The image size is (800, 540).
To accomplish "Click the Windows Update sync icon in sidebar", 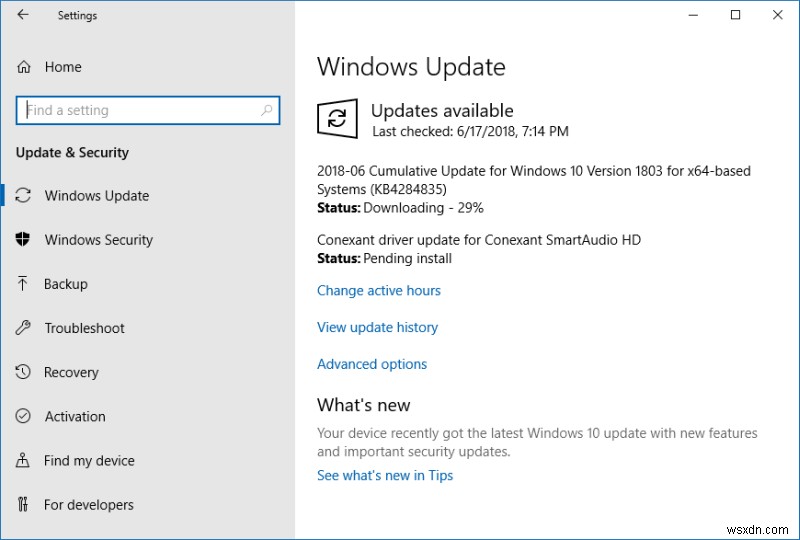I will coord(23,195).
